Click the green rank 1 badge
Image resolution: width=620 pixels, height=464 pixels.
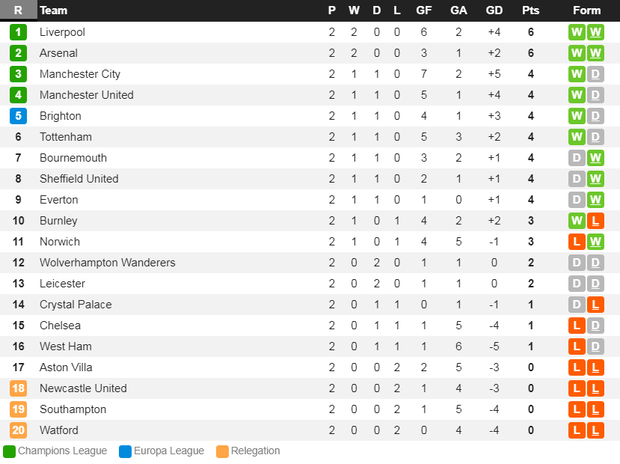[x=18, y=32]
